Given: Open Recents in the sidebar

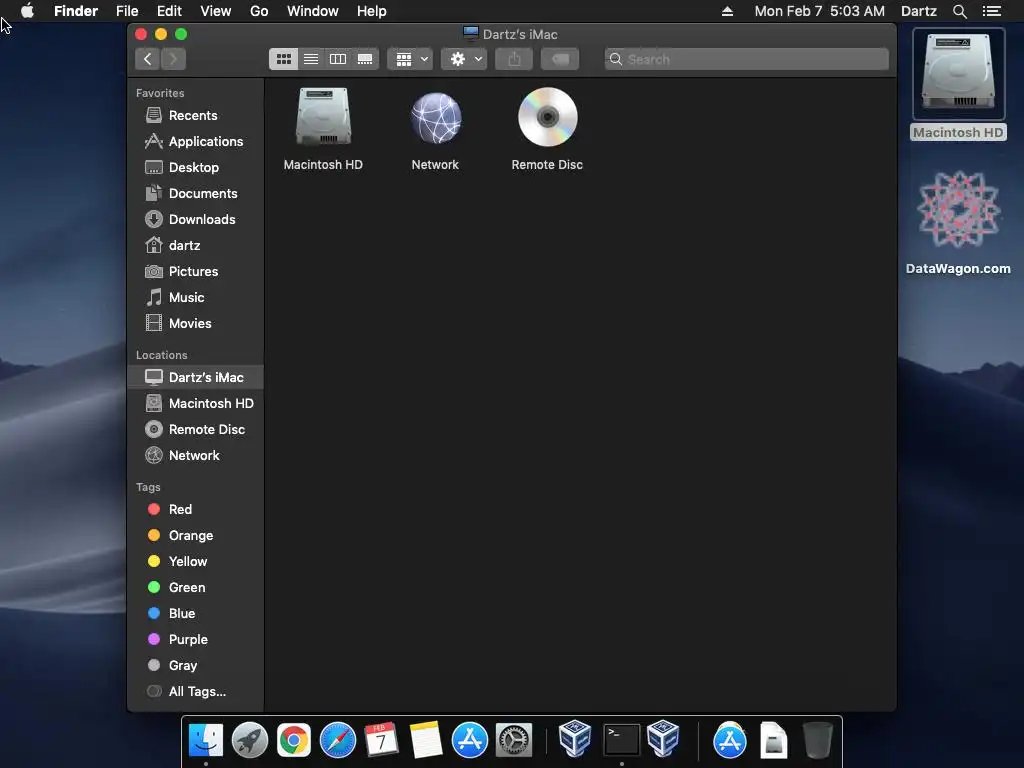Looking at the screenshot, I should click(195, 116).
